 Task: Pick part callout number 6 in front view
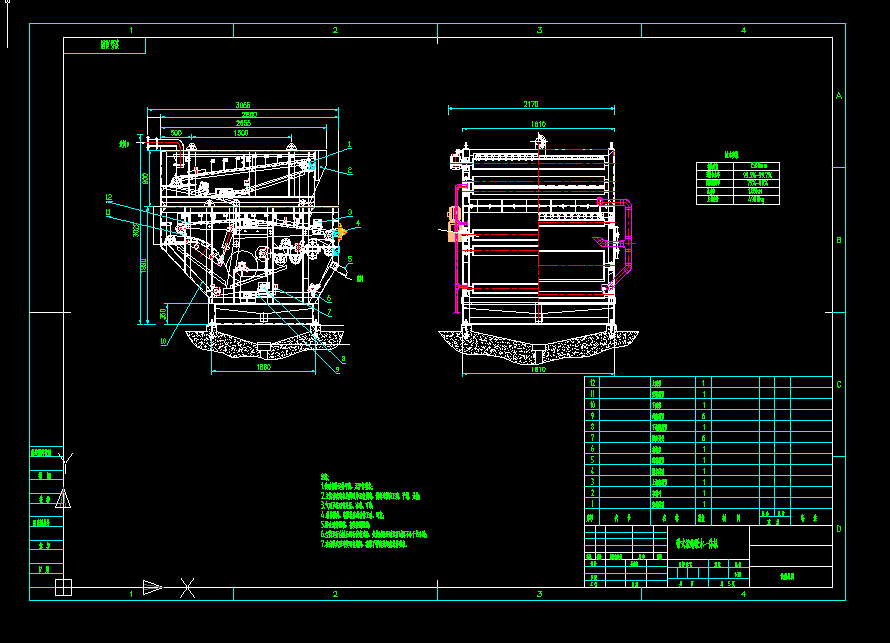click(x=329, y=298)
